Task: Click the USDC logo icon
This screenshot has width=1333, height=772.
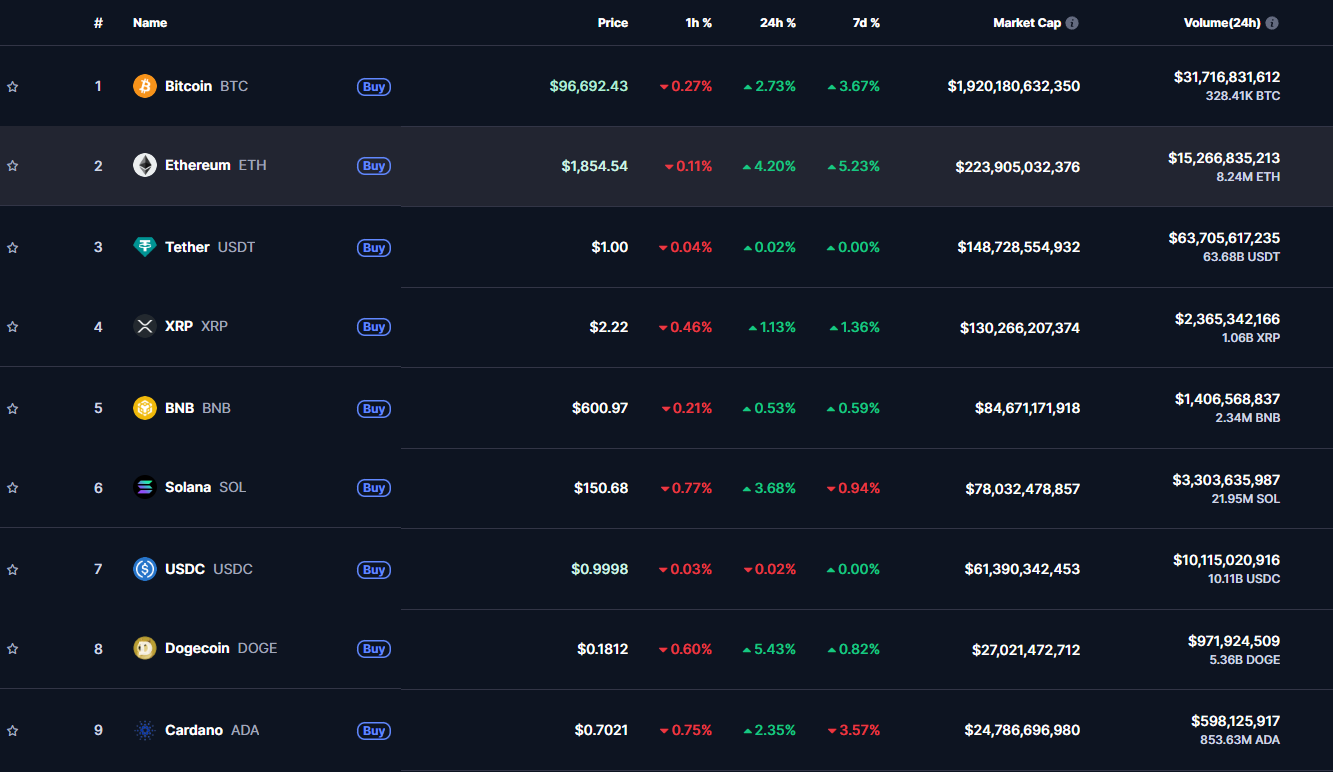Action: (145, 569)
